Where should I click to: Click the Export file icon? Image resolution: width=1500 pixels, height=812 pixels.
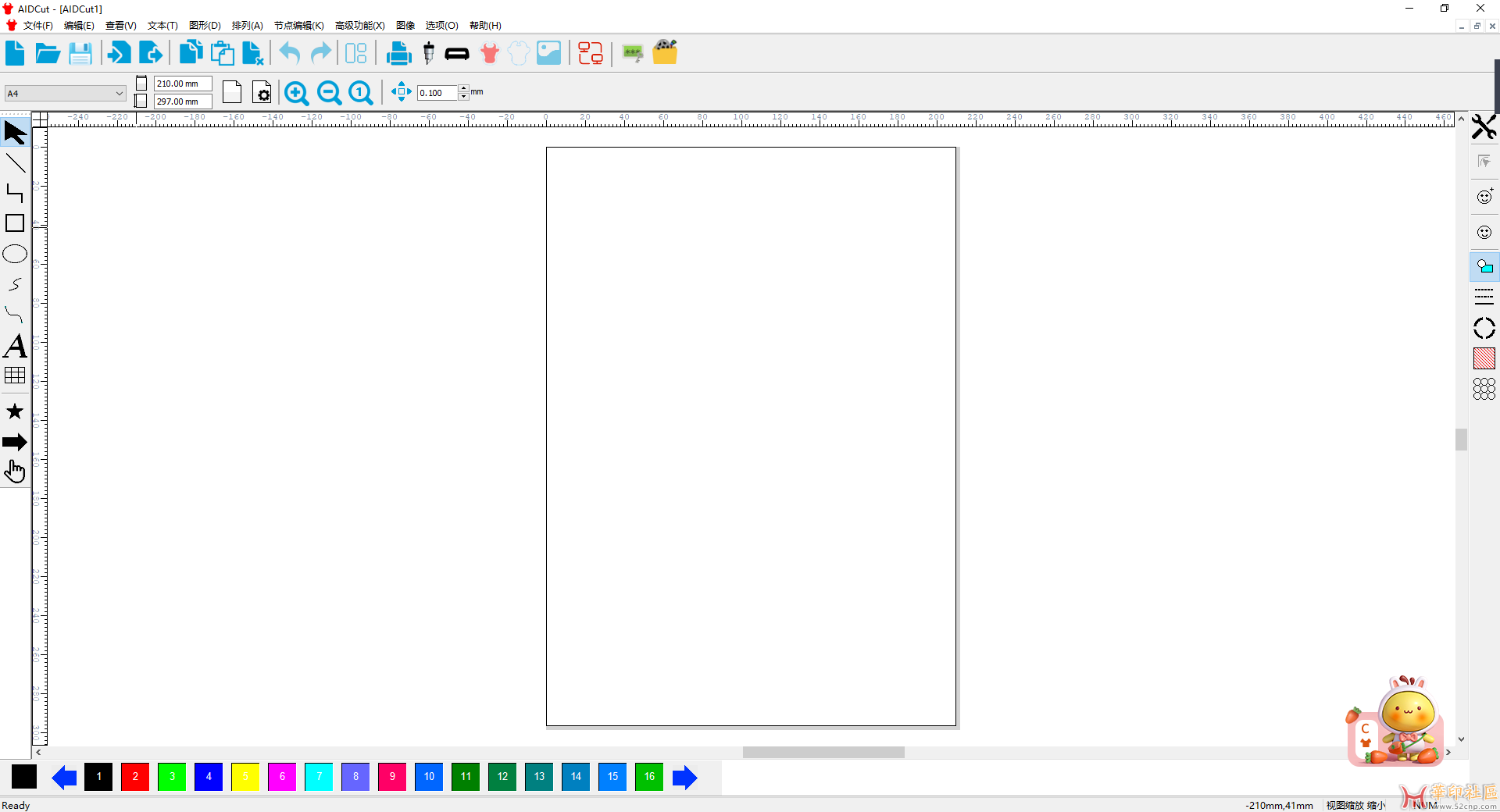[151, 53]
